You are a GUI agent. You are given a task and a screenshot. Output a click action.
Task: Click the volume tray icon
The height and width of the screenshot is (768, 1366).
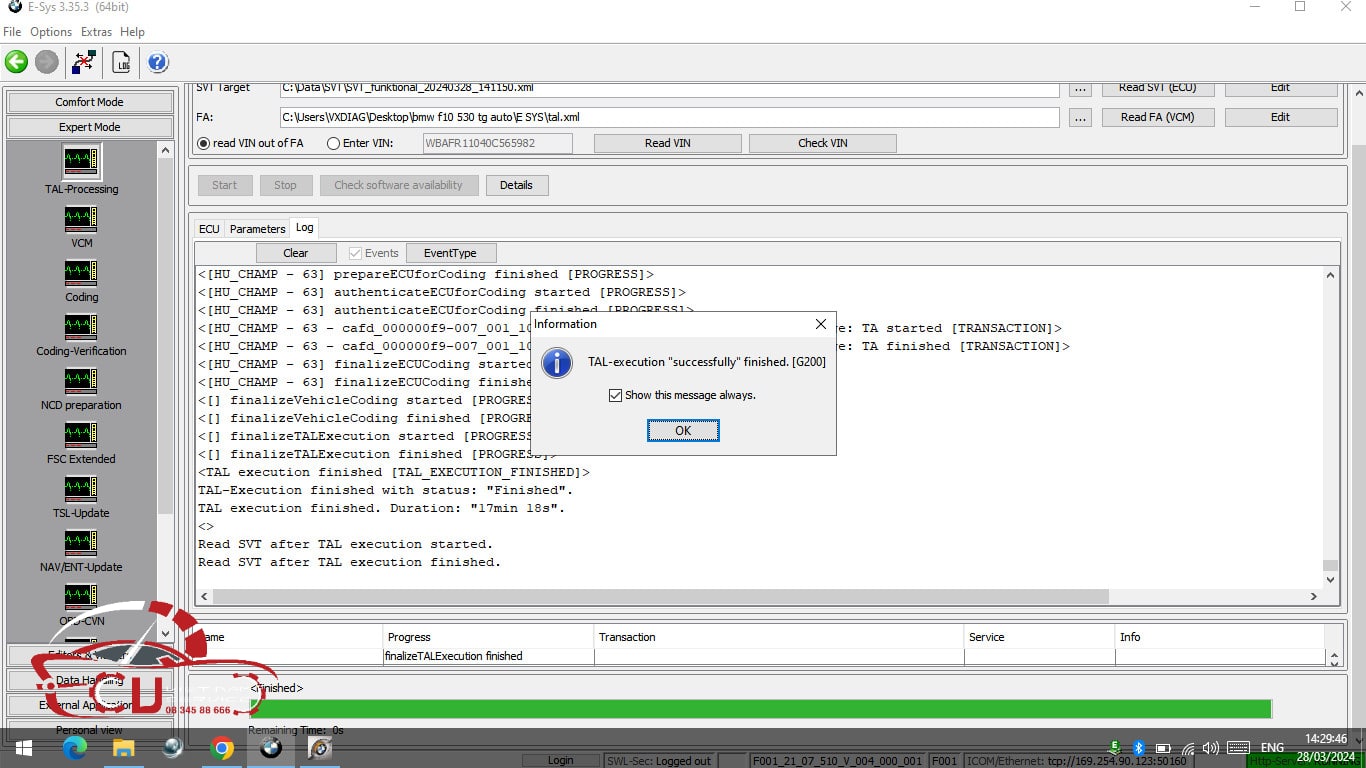coord(1210,748)
